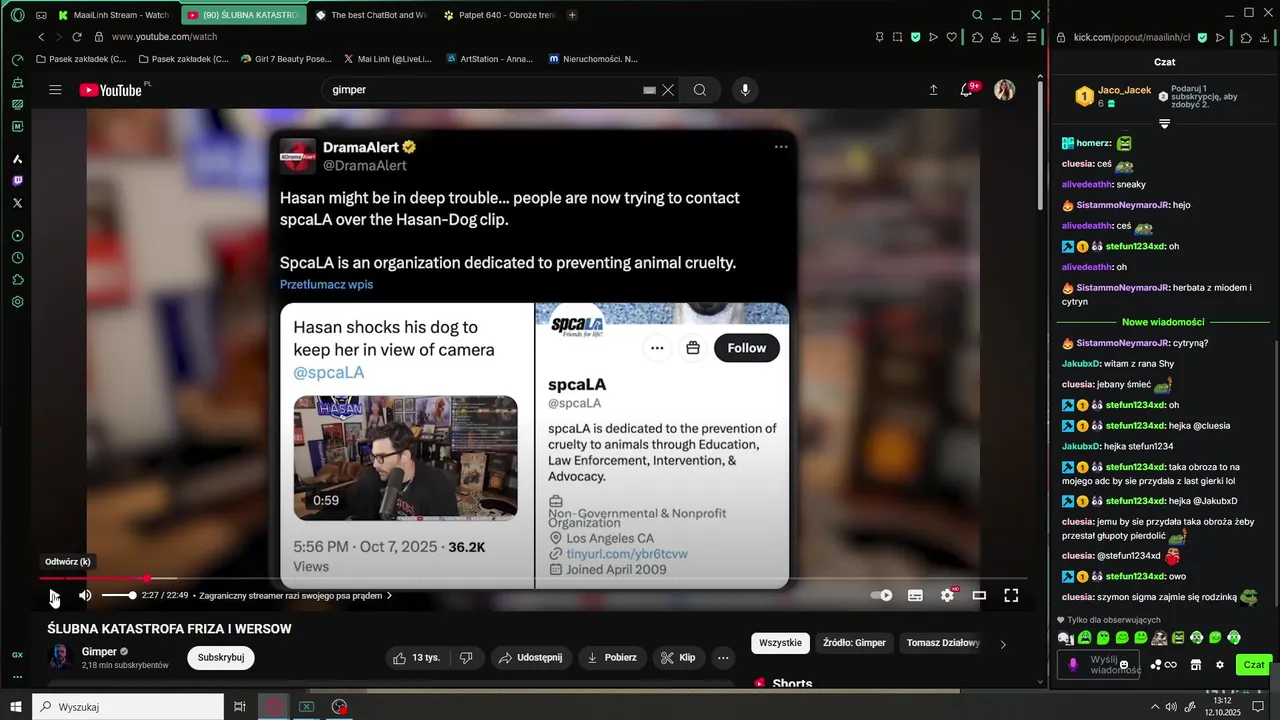1280x720 pixels.
Task: Go back in the browser history
Action: (41, 37)
